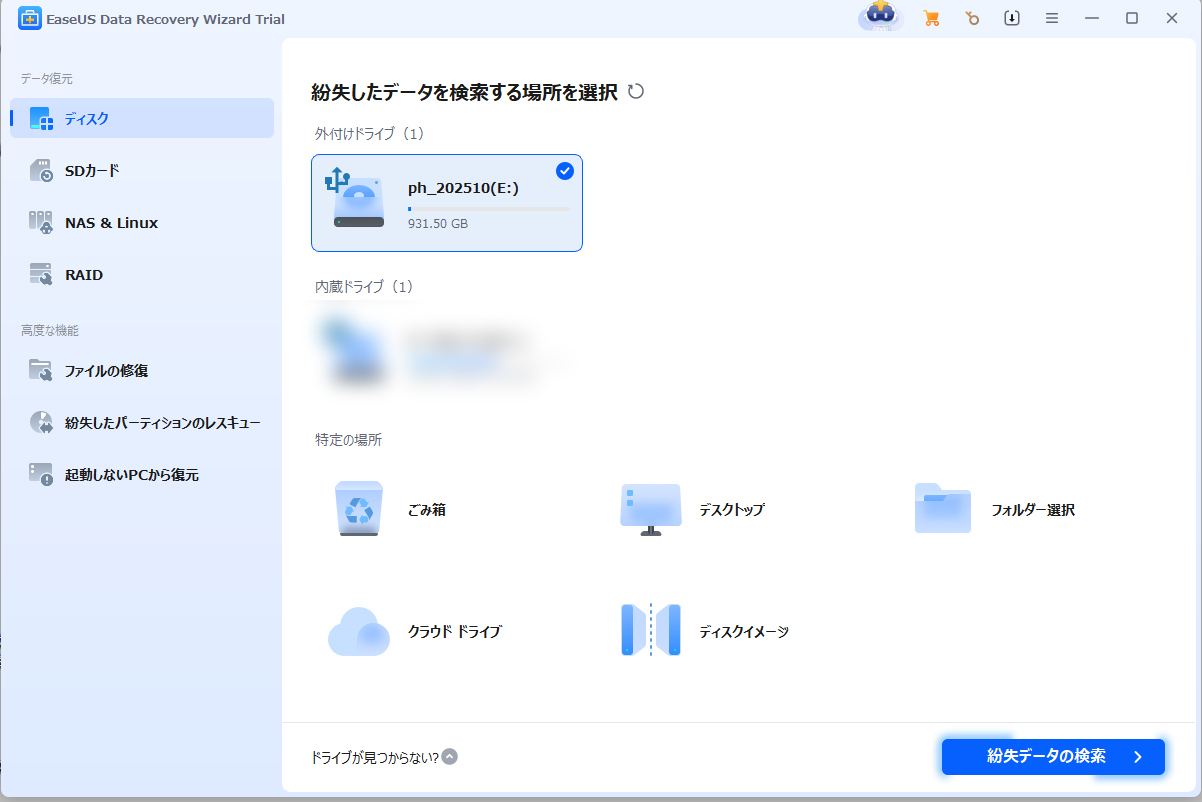Screen dimensions: 1202x802
Task: Open the shopping cart to purchase
Action: click(931, 18)
